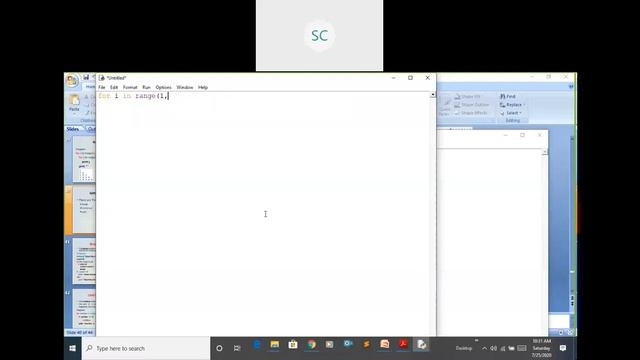Click Shape Fill in PowerPoint ribbon

pyautogui.click(x=468, y=96)
